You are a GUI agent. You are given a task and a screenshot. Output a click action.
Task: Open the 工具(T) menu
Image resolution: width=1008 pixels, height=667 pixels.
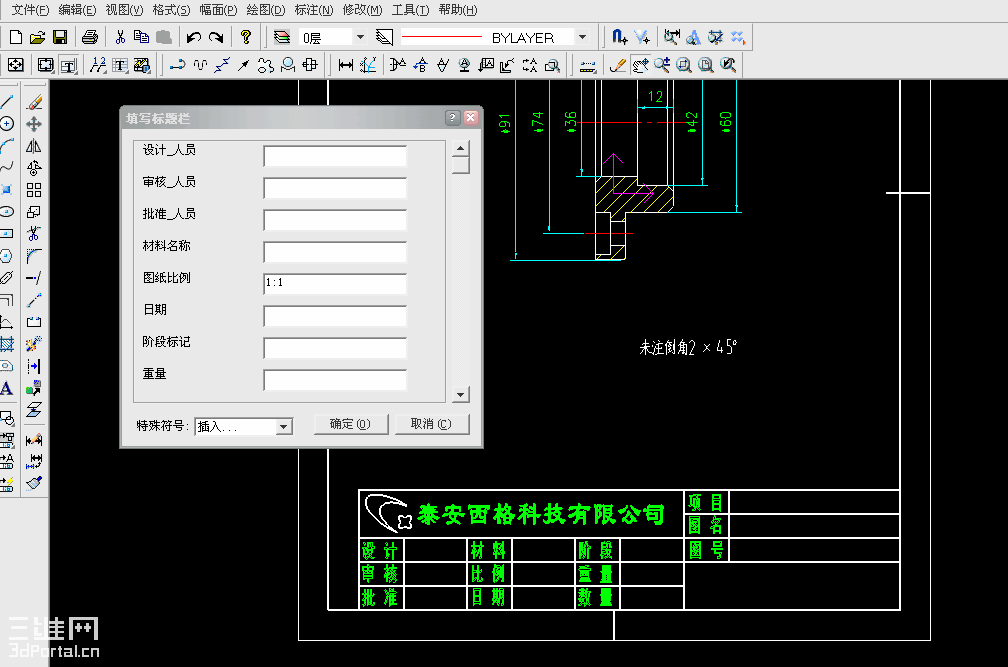point(410,10)
